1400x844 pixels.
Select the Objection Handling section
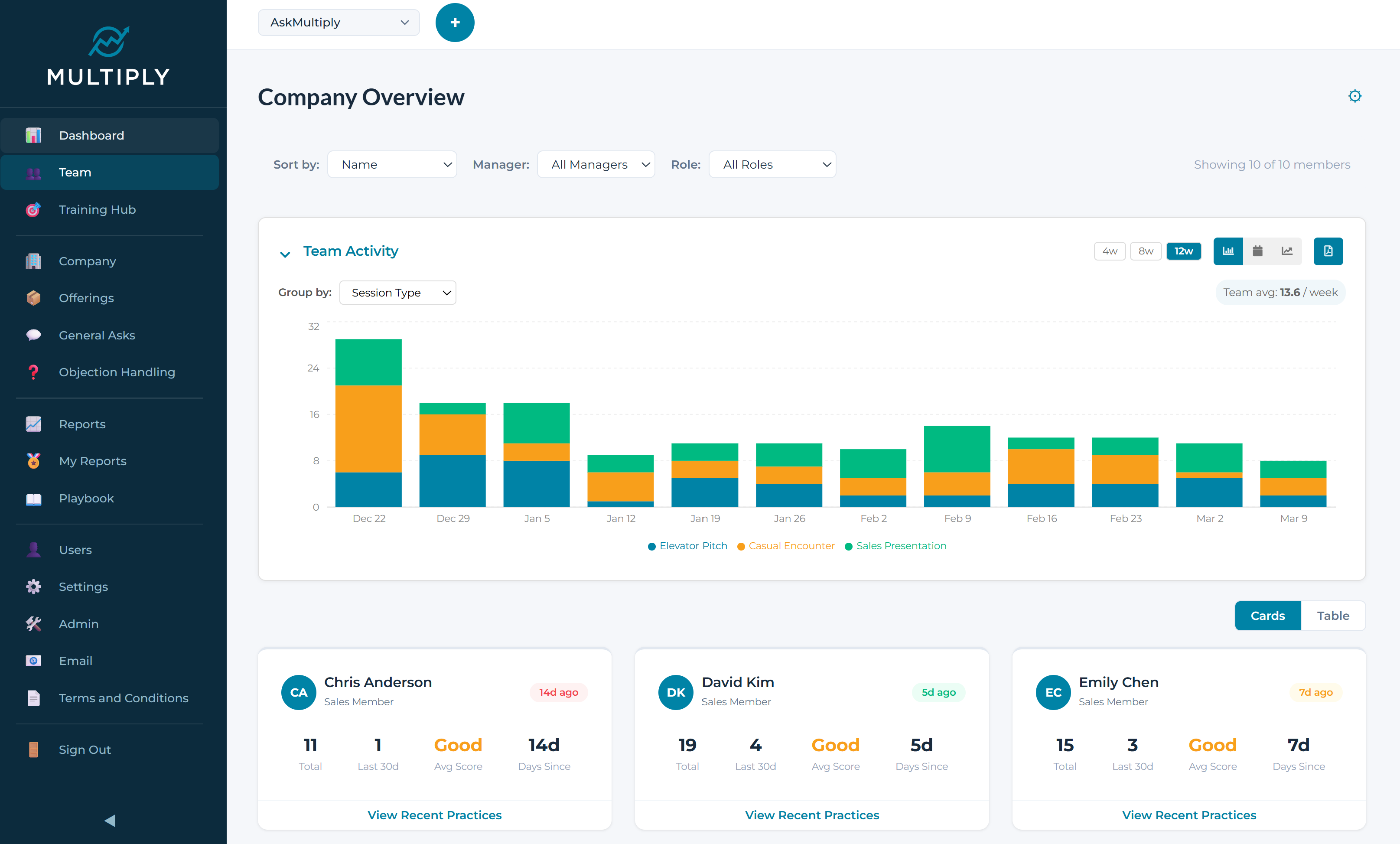[117, 372]
